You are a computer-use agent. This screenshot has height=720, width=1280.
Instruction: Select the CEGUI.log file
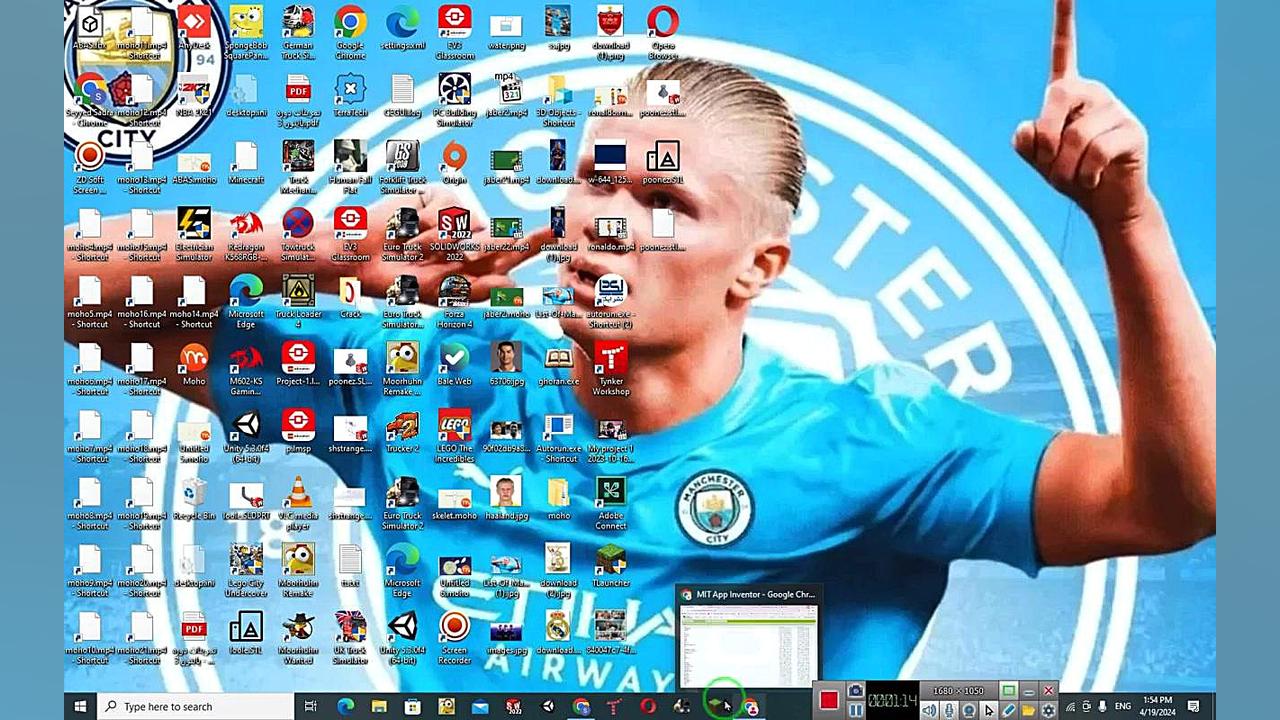402,98
